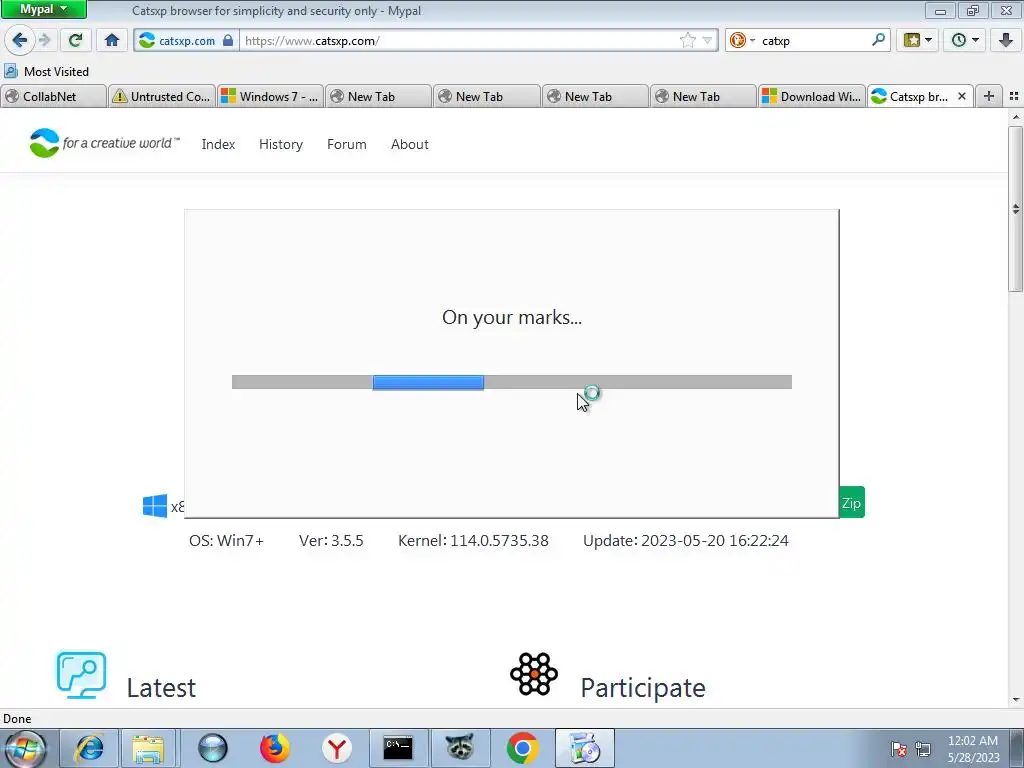The image size is (1024, 768).
Task: Click the Windows logo download icon
Action: click(x=155, y=506)
